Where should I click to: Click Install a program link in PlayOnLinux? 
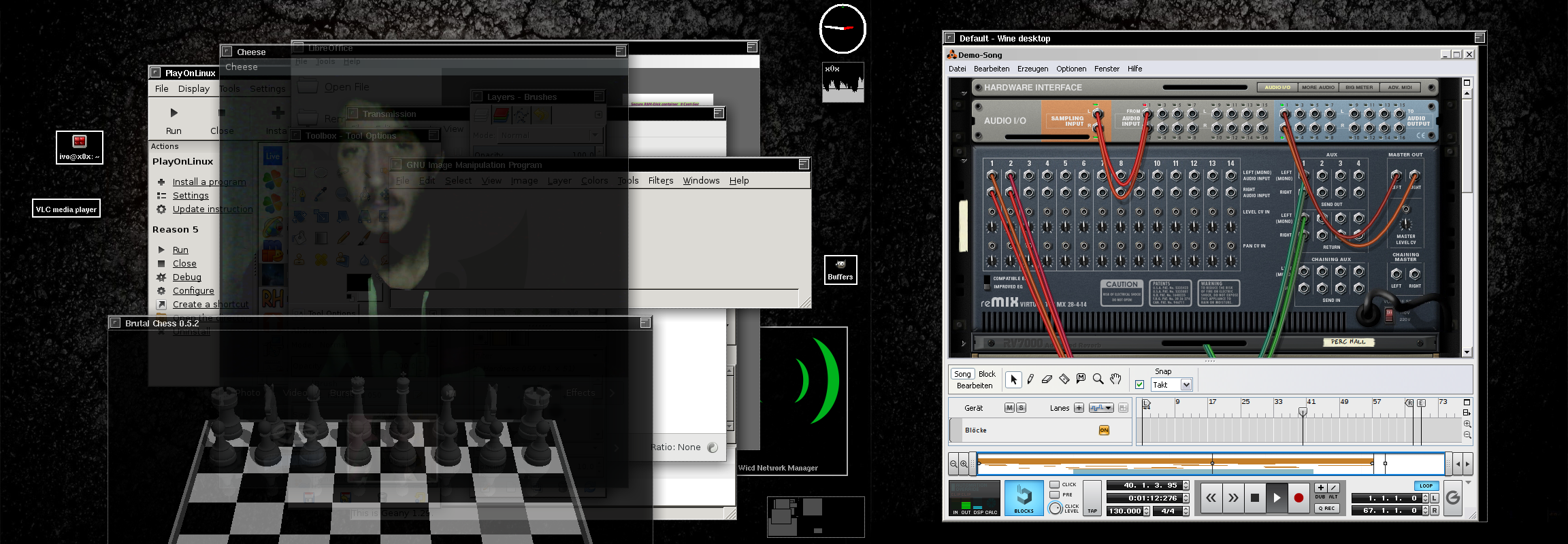coord(209,182)
